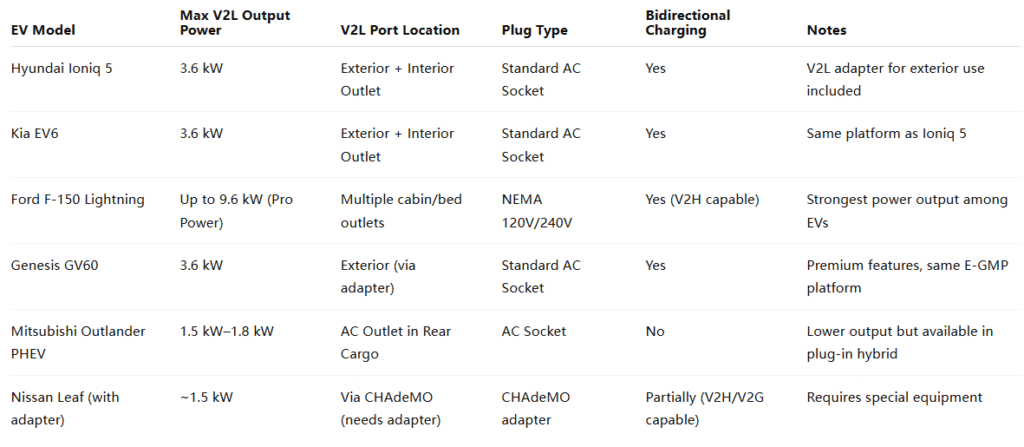Click the Nissan Leaf (with adapter) cell
The width and height of the screenshot is (1024, 447).
click(65, 408)
